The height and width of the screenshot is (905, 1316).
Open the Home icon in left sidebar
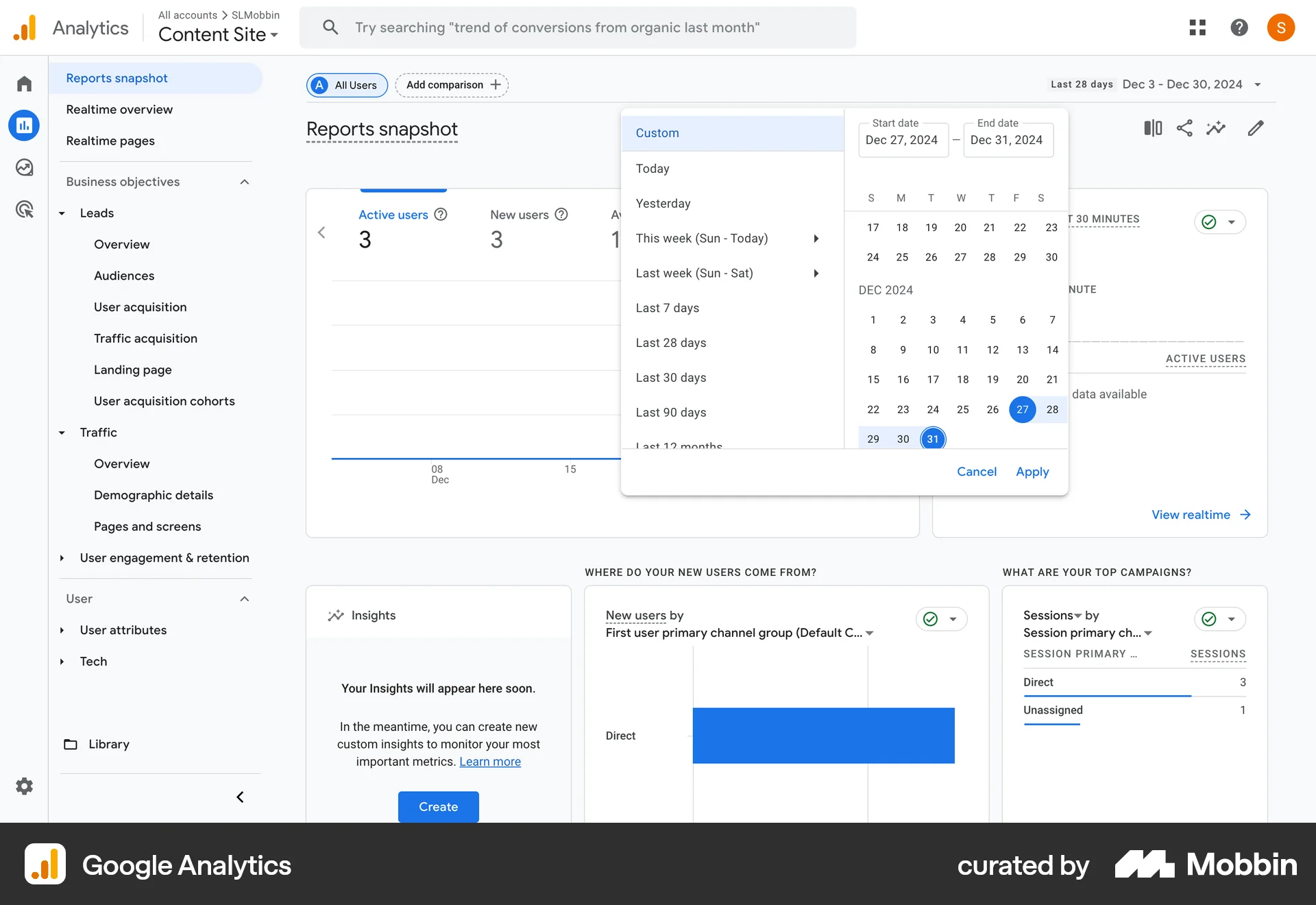pos(24,83)
